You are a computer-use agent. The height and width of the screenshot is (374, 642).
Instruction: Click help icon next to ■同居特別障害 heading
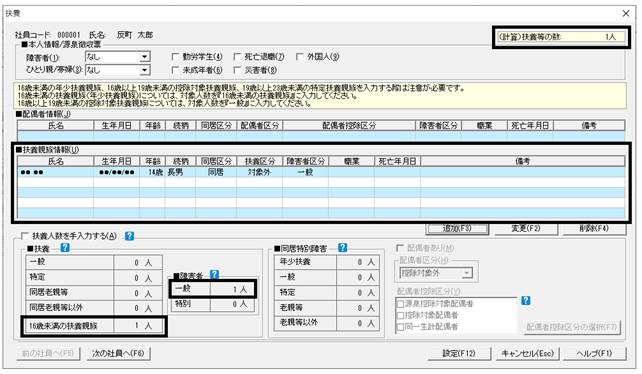(x=343, y=247)
